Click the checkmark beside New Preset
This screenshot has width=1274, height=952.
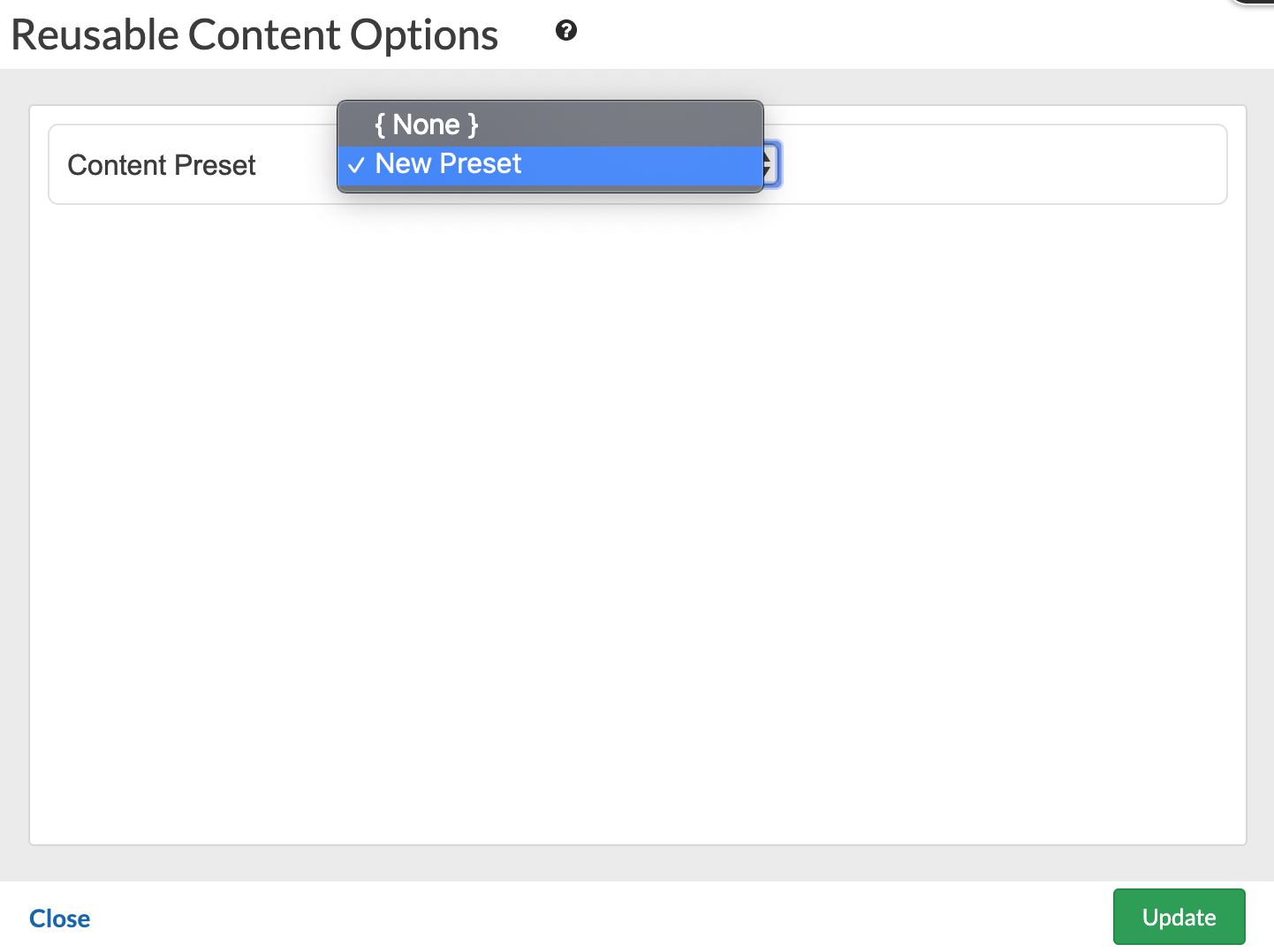(356, 165)
